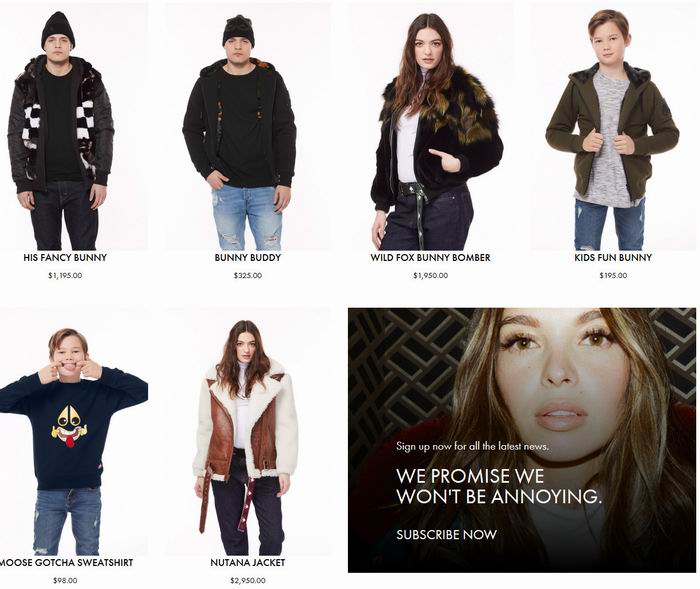Click the $195.00 Kids Fun Bunny price
The image size is (700, 589).
pos(613,276)
